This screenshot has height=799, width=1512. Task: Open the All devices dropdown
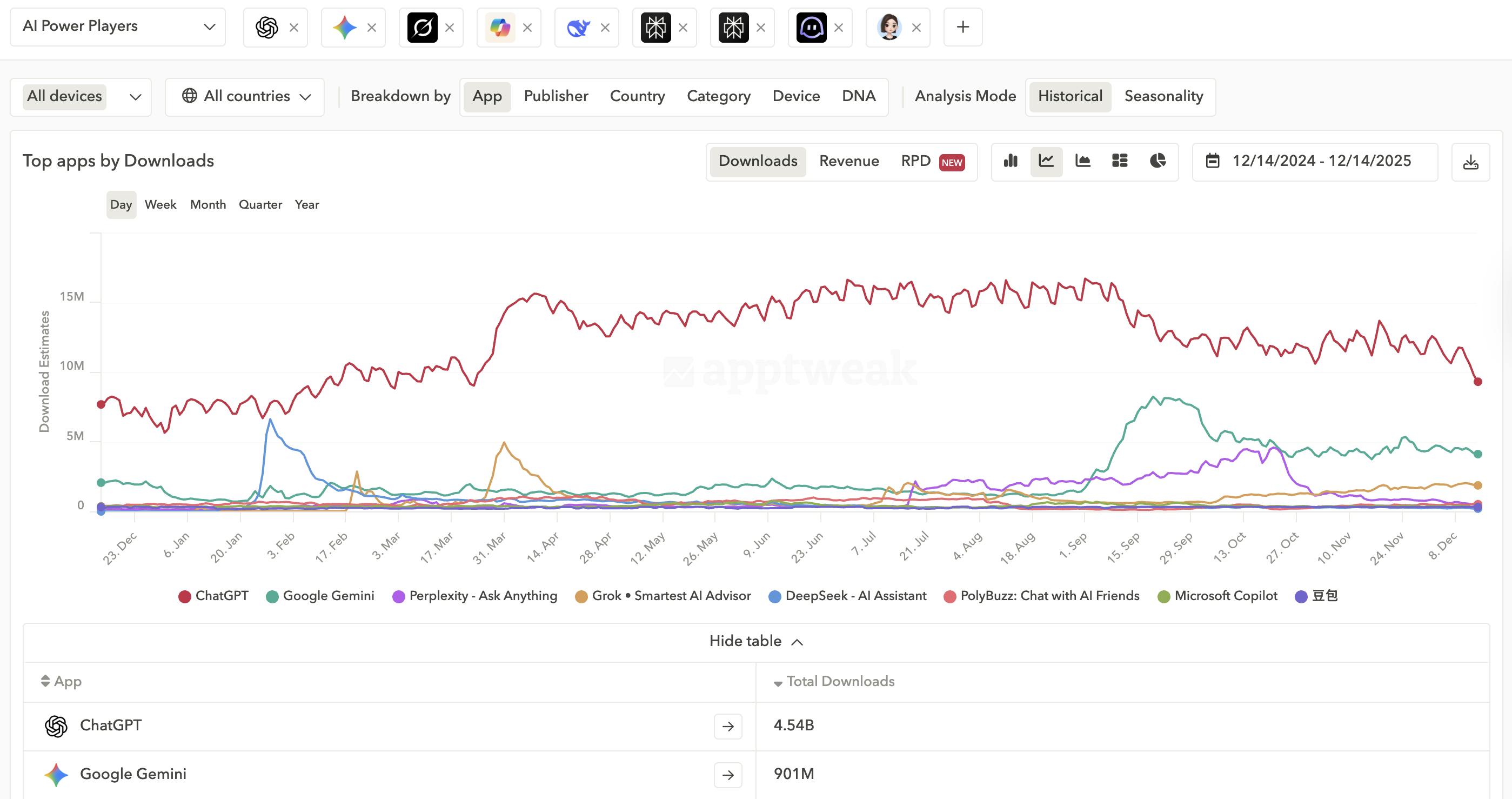tap(81, 97)
